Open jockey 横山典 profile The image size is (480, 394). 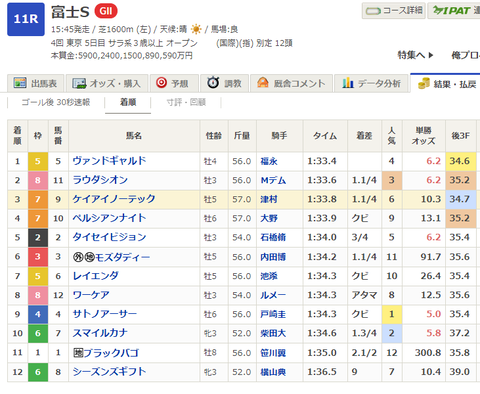coord(273,372)
